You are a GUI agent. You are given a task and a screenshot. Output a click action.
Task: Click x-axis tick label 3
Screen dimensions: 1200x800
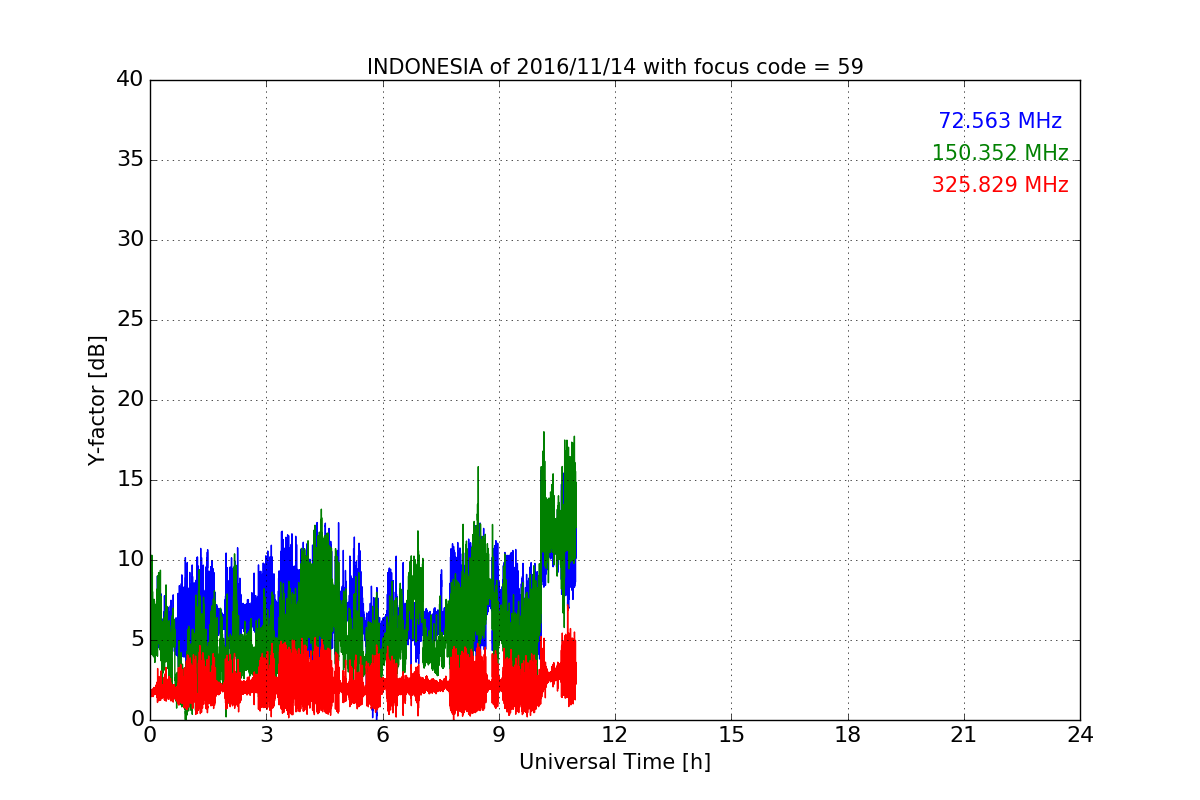tap(266, 735)
